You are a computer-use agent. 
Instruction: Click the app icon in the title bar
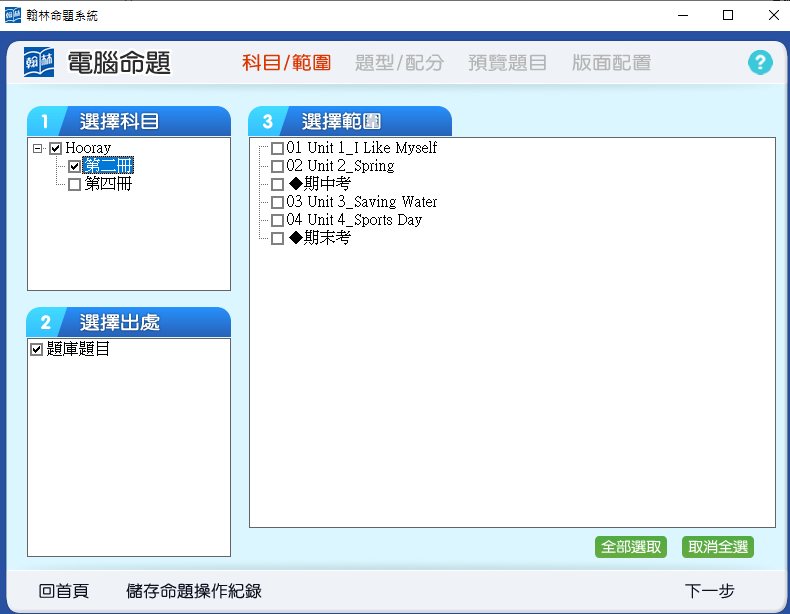13,15
